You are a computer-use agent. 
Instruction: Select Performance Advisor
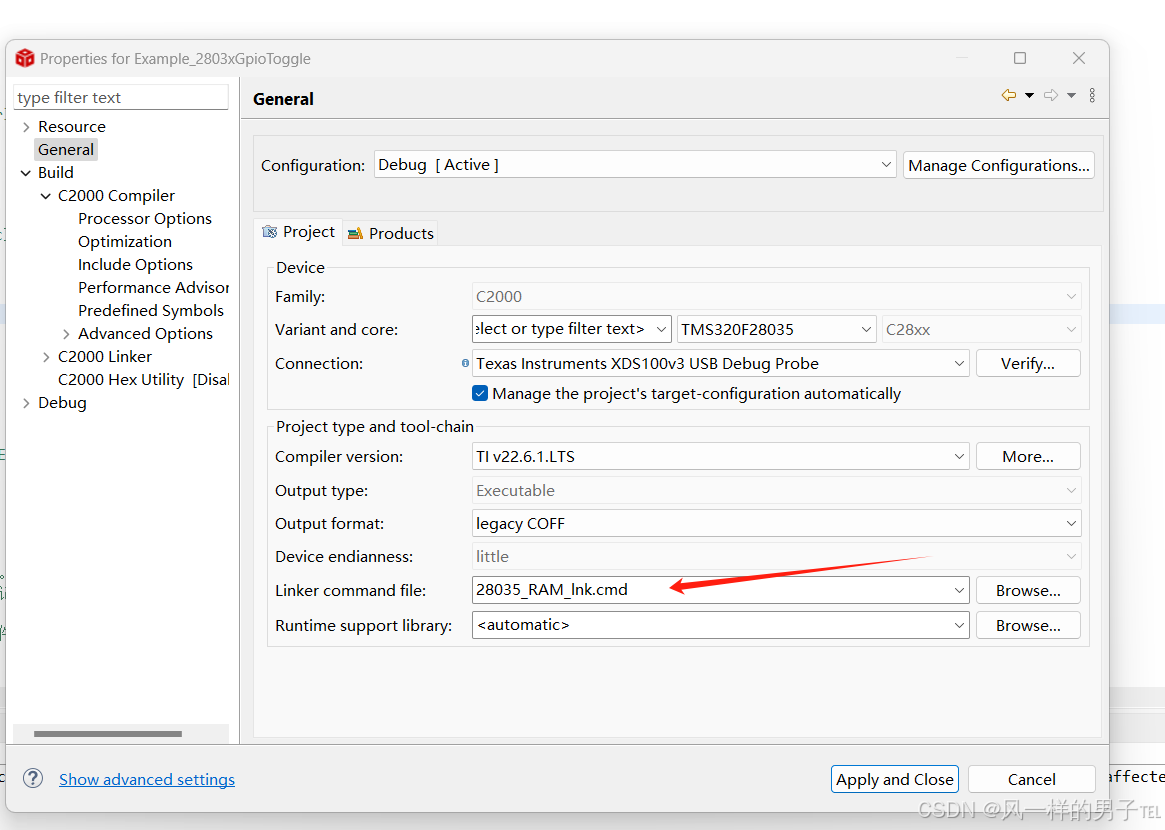tap(153, 288)
